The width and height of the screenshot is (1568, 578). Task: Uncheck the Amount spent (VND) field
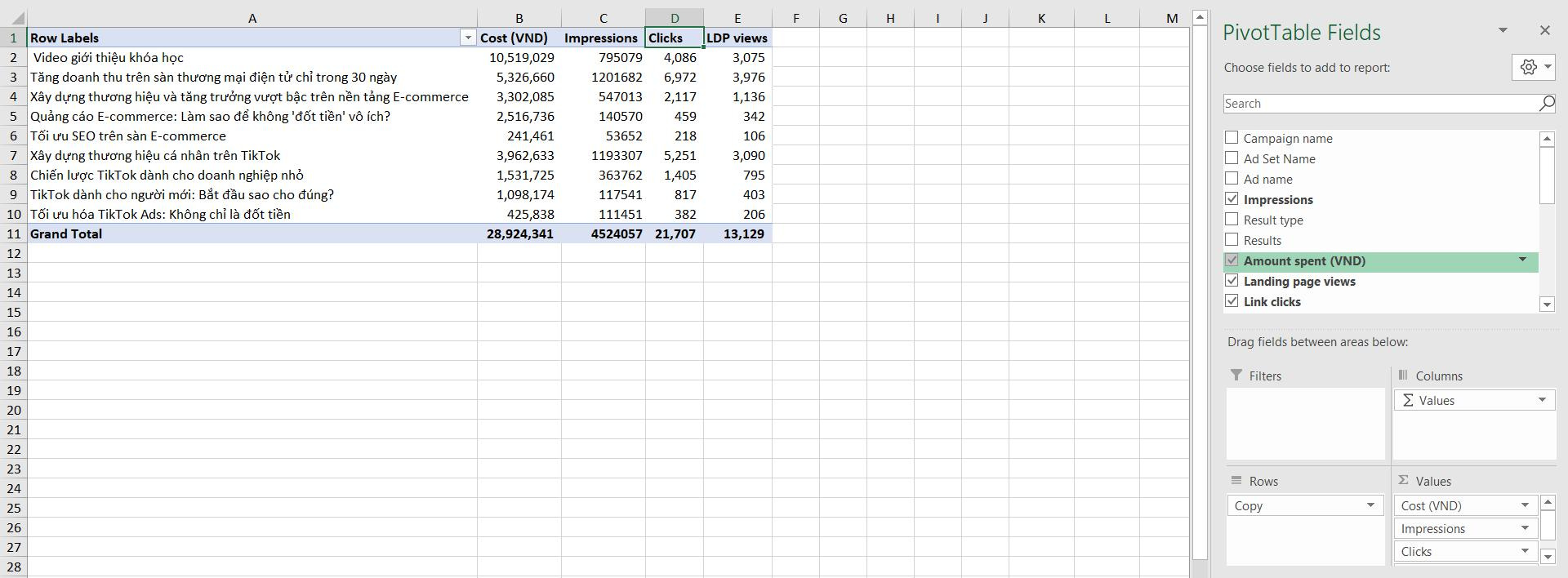(x=1232, y=260)
